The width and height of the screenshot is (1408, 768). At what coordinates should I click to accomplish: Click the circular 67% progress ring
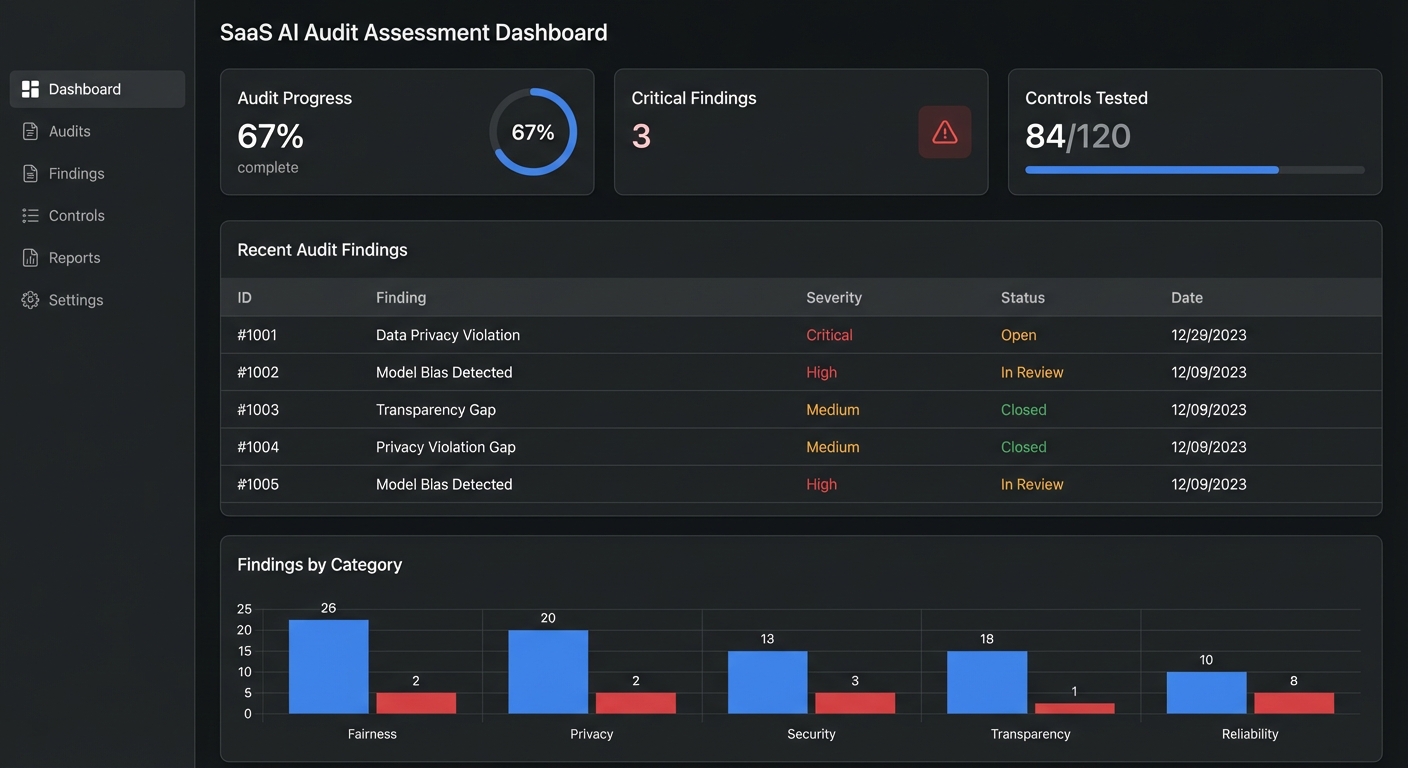533,131
